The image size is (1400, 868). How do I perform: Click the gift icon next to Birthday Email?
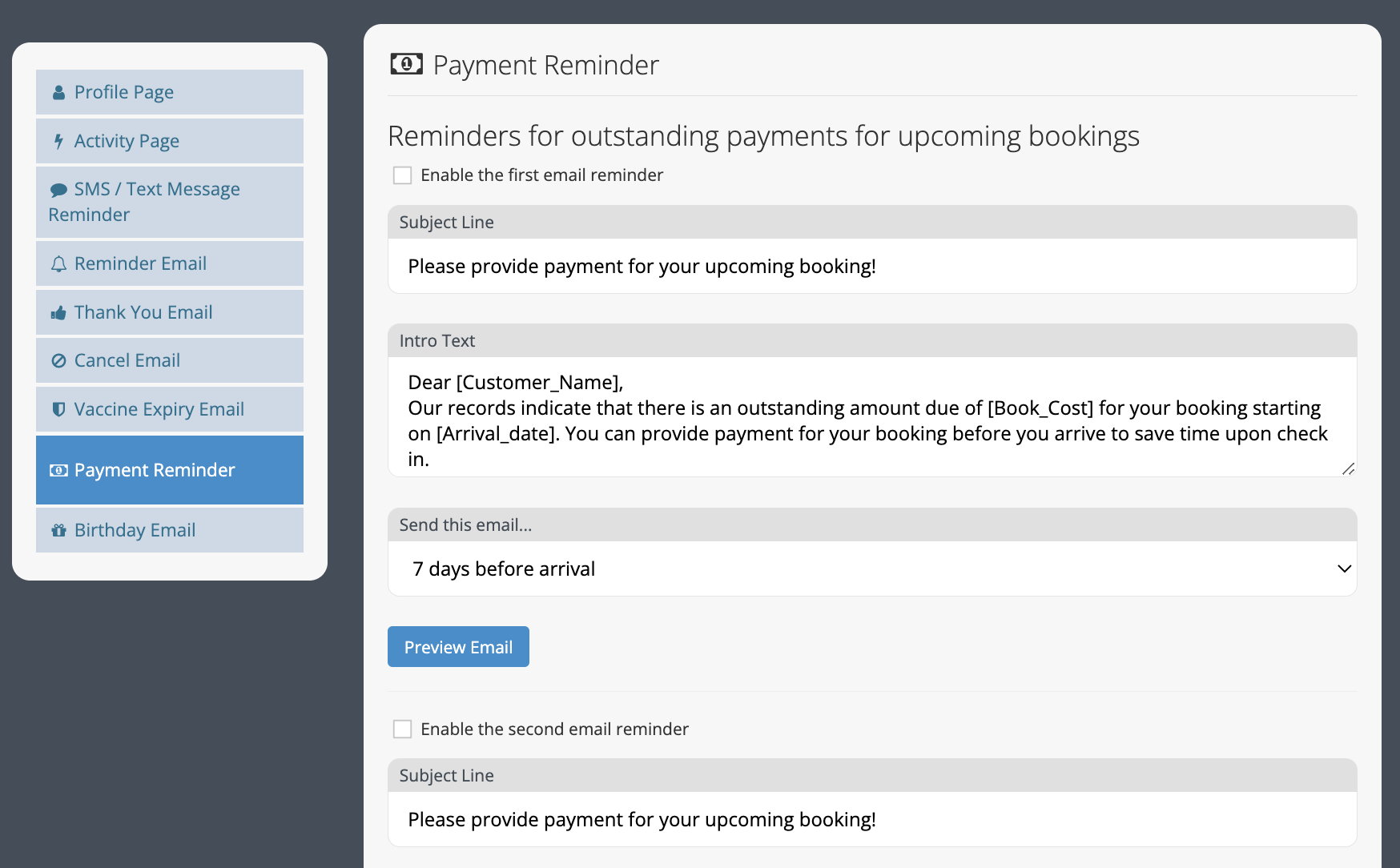[x=58, y=530]
